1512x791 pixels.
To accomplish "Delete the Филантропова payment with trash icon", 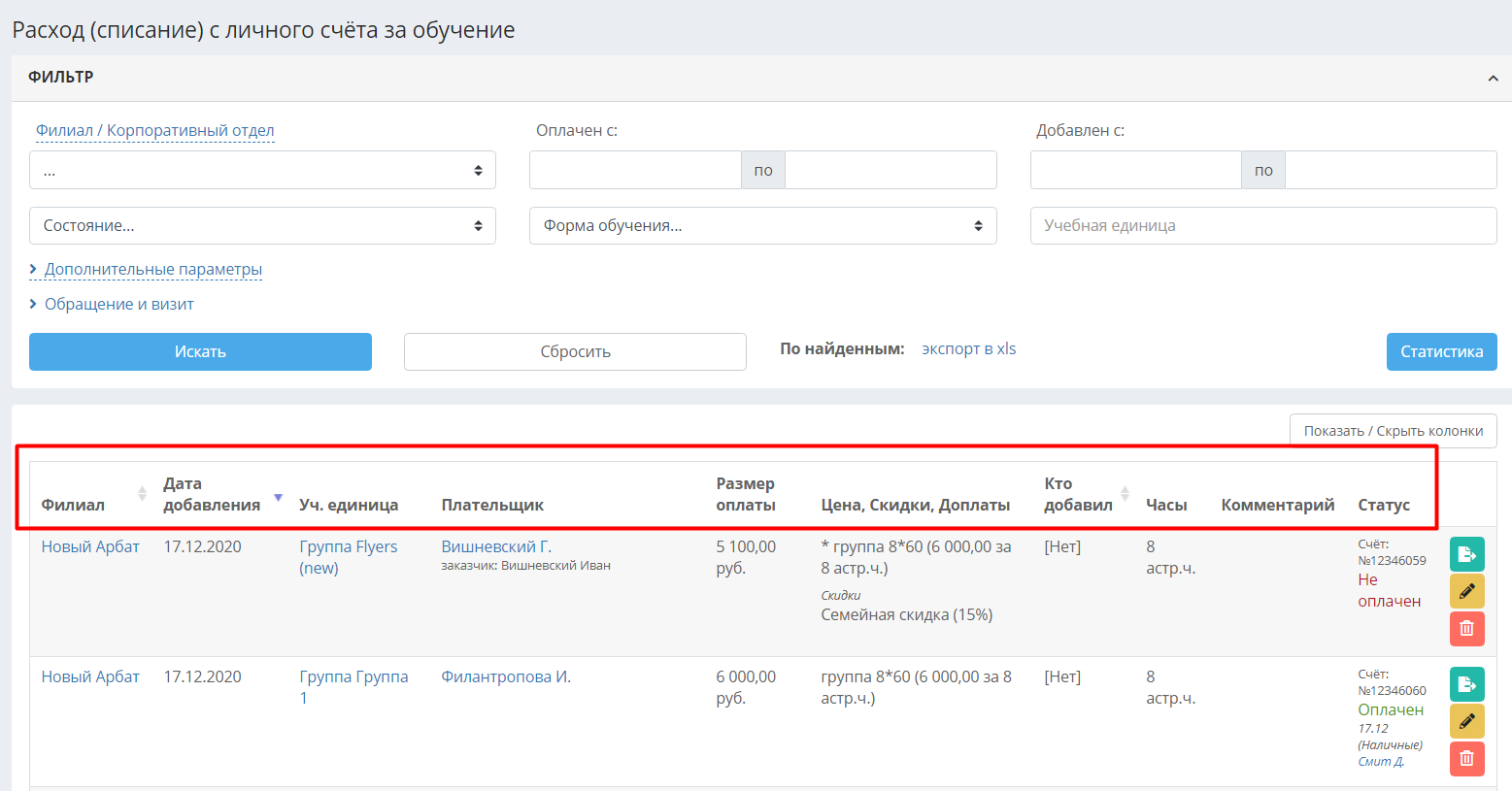I will 1466,758.
